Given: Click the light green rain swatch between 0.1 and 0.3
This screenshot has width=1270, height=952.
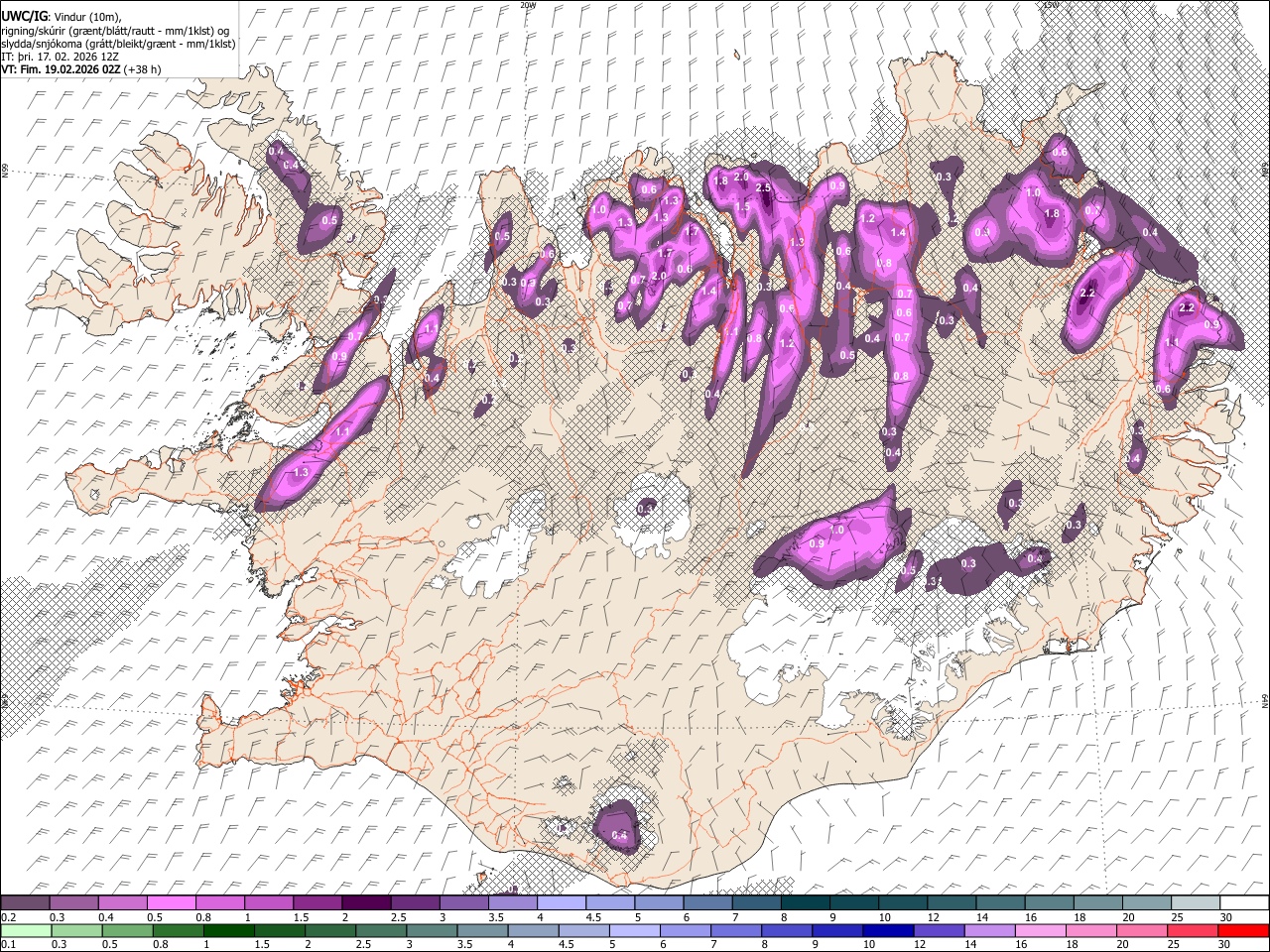Looking at the screenshot, I should point(25,930).
